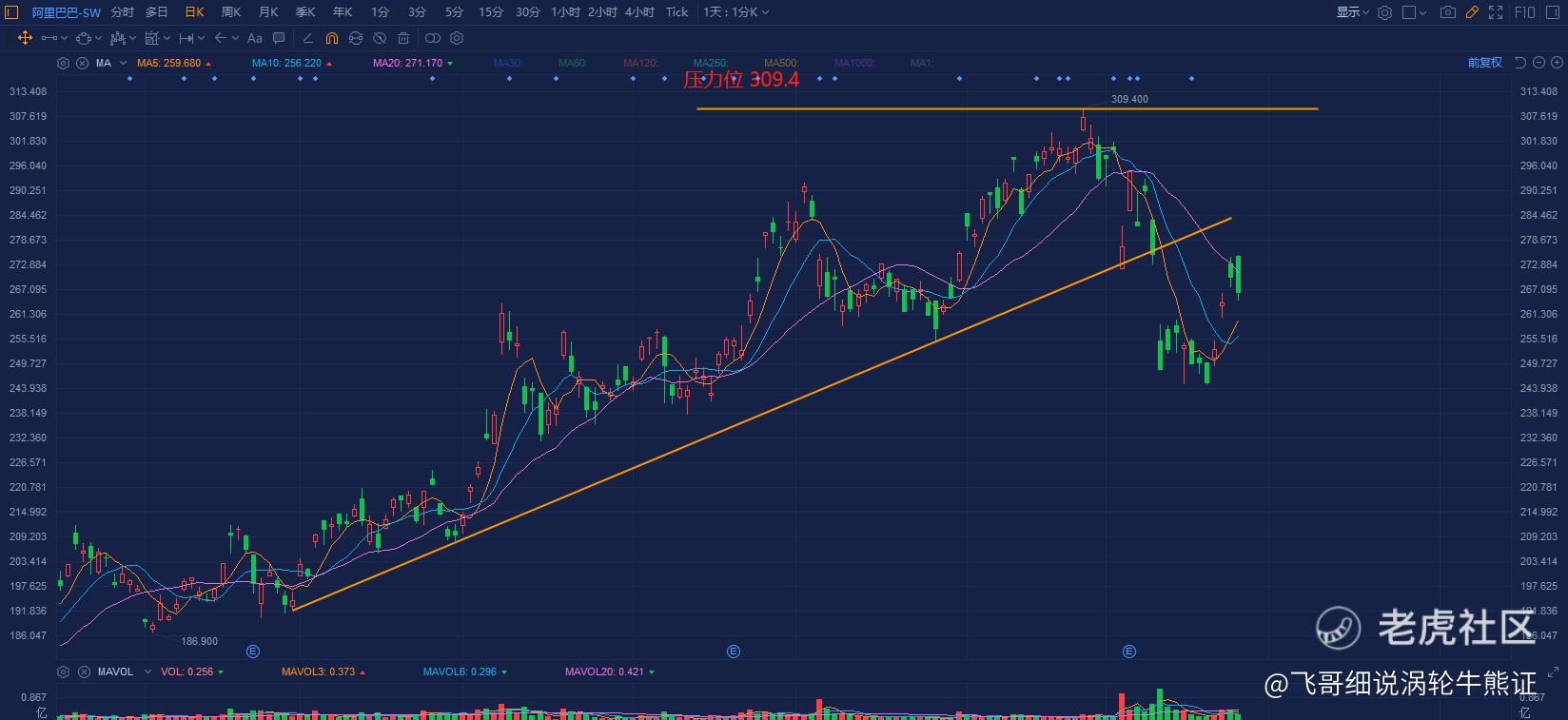Click the 阿里巴巴-SW stock name
This screenshot has height=720, width=1568.
pyautogui.click(x=66, y=12)
